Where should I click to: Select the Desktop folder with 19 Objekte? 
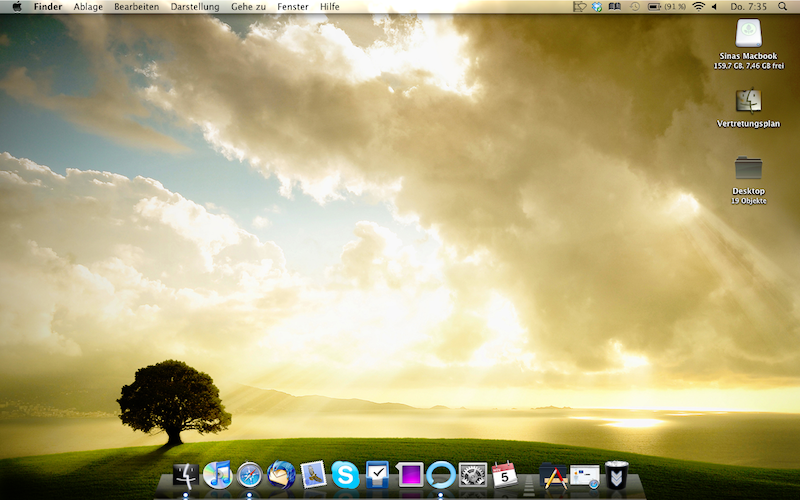pos(748,168)
